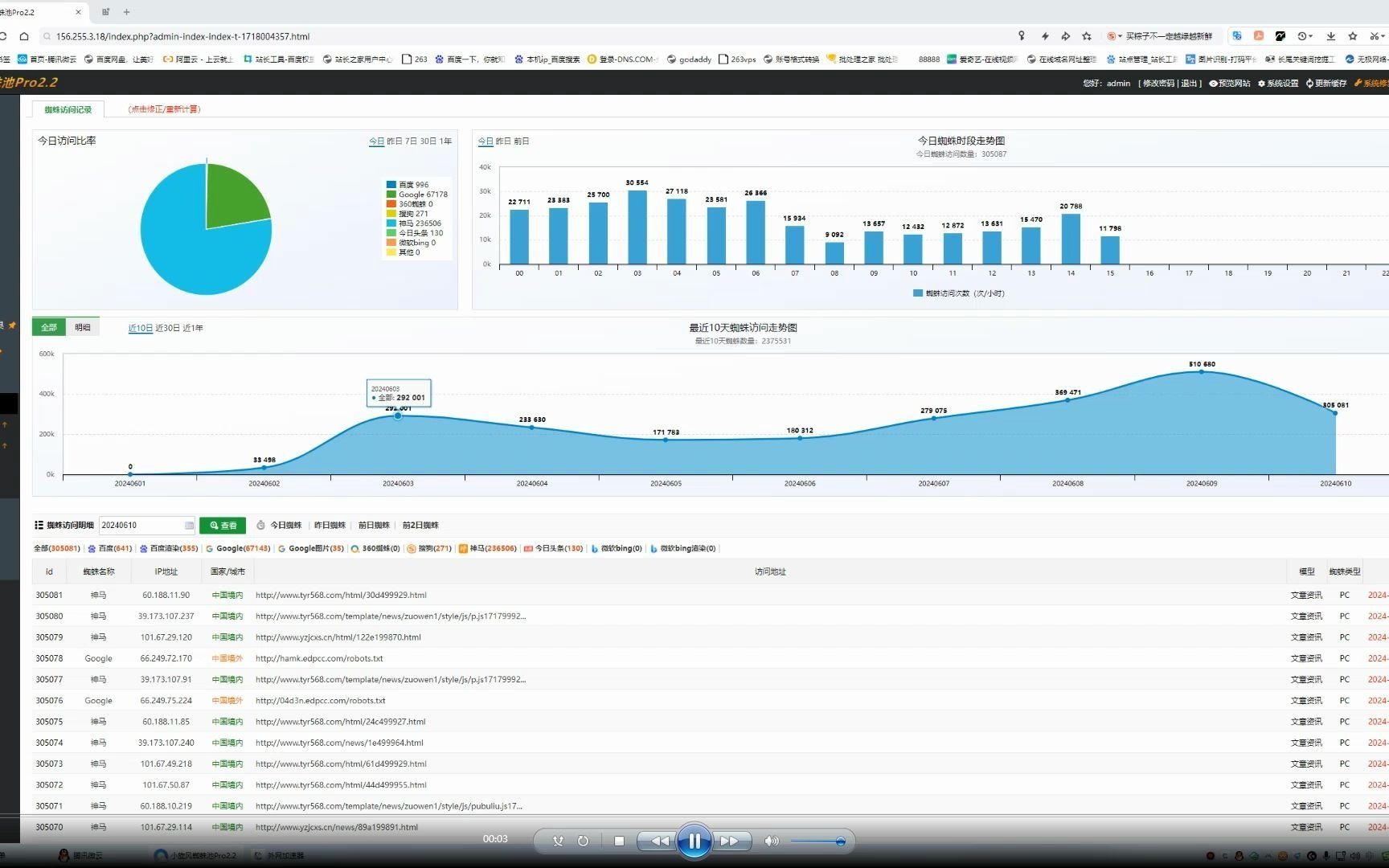
Task: Open 系统设置 gear settings
Action: pos(1278,83)
